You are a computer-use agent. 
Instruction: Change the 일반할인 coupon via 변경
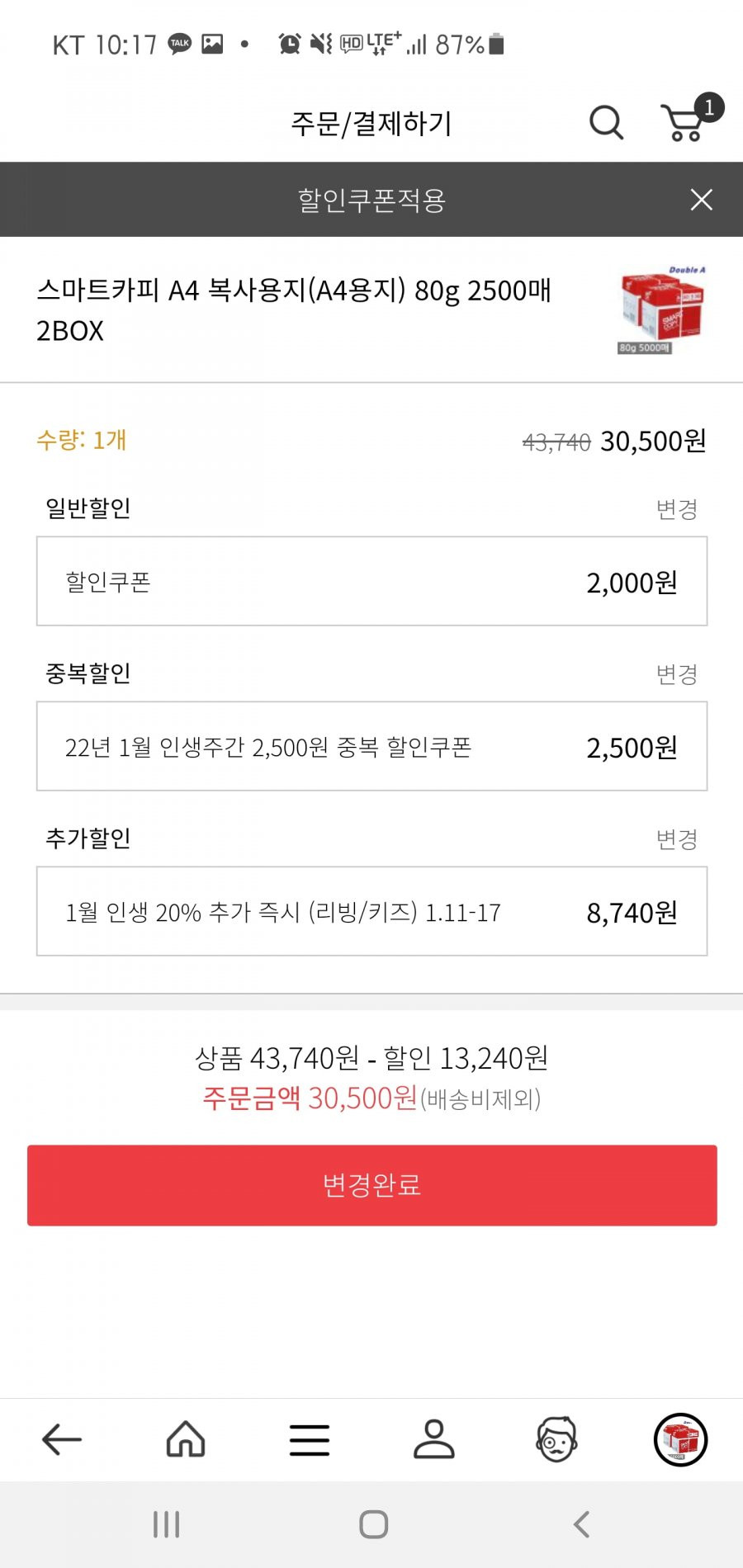[x=677, y=509]
